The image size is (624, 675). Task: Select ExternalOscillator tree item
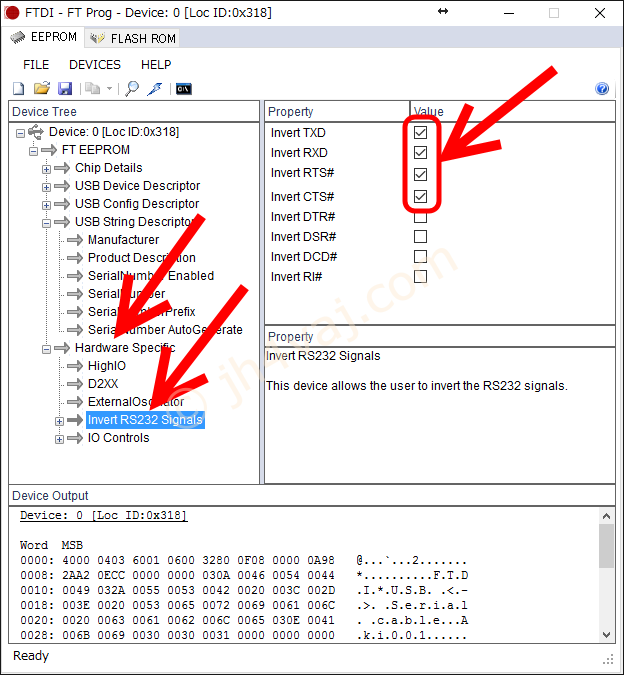136,402
